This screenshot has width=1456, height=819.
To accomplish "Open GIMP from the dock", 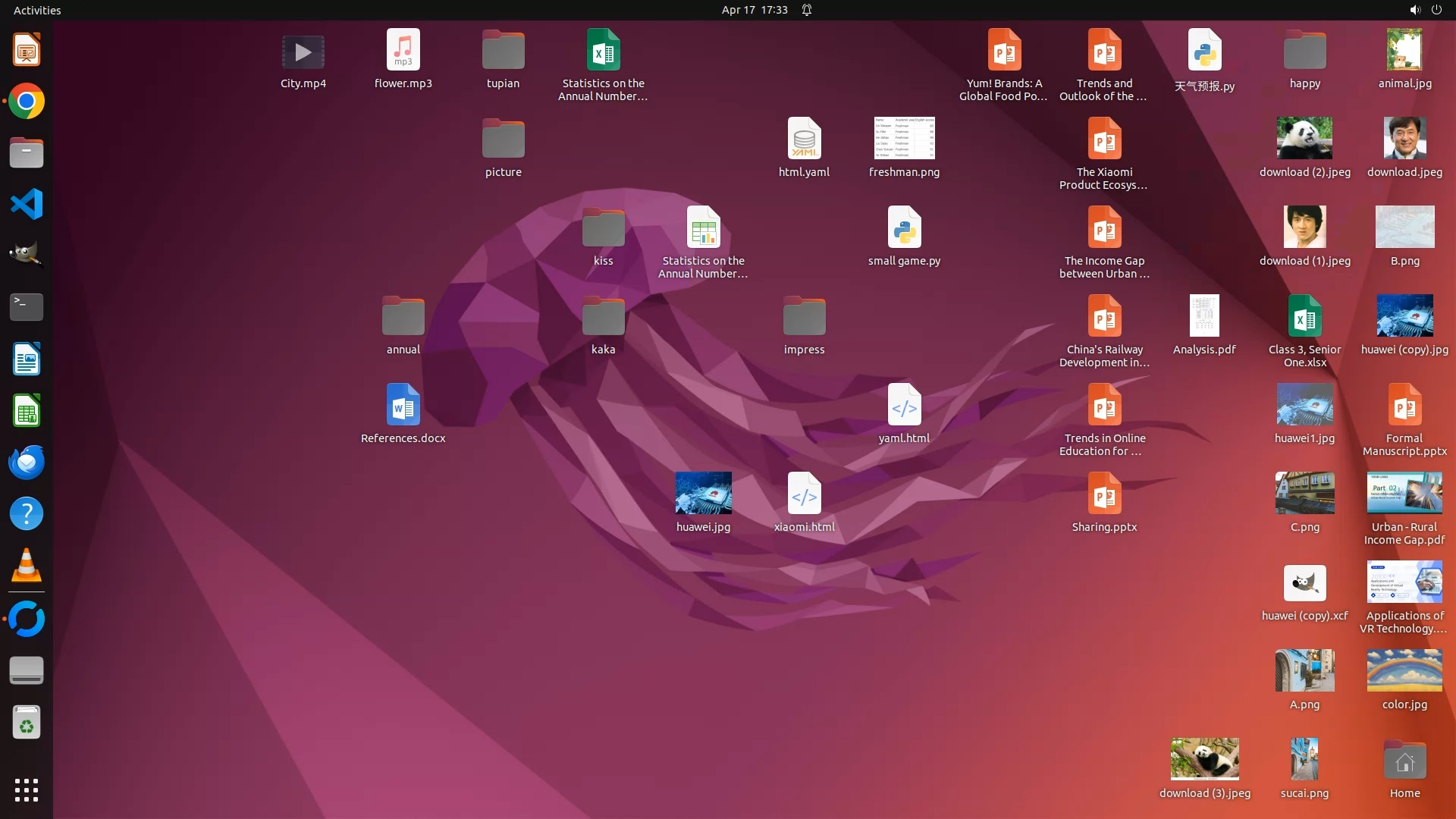I will coord(27,256).
